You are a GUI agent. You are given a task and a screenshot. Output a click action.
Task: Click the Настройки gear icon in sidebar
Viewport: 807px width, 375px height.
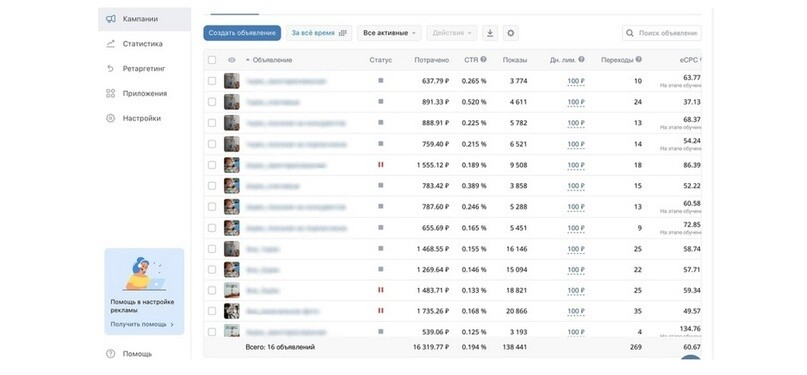point(111,118)
